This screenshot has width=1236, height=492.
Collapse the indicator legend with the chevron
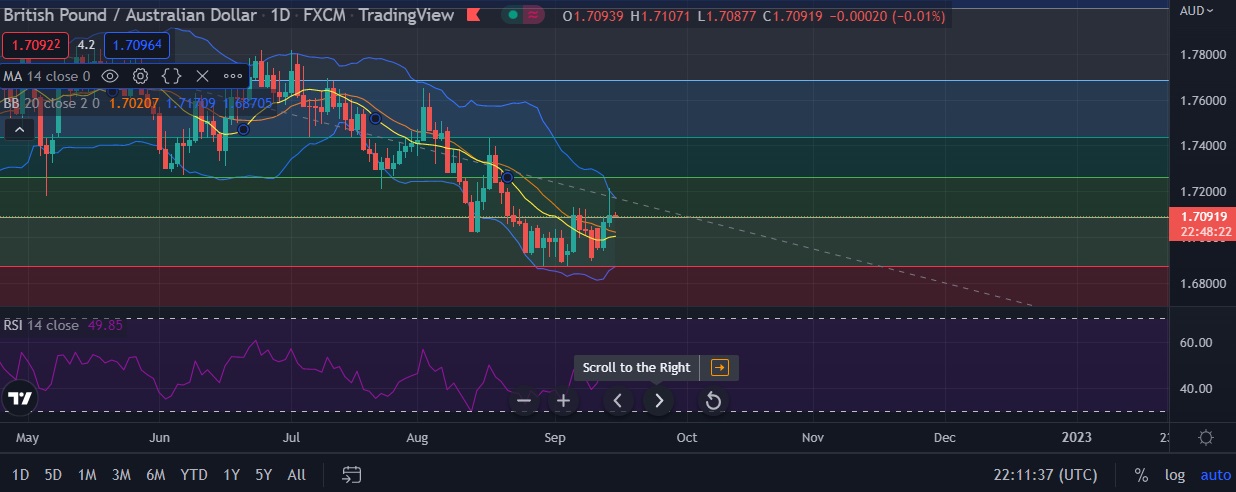click(17, 129)
